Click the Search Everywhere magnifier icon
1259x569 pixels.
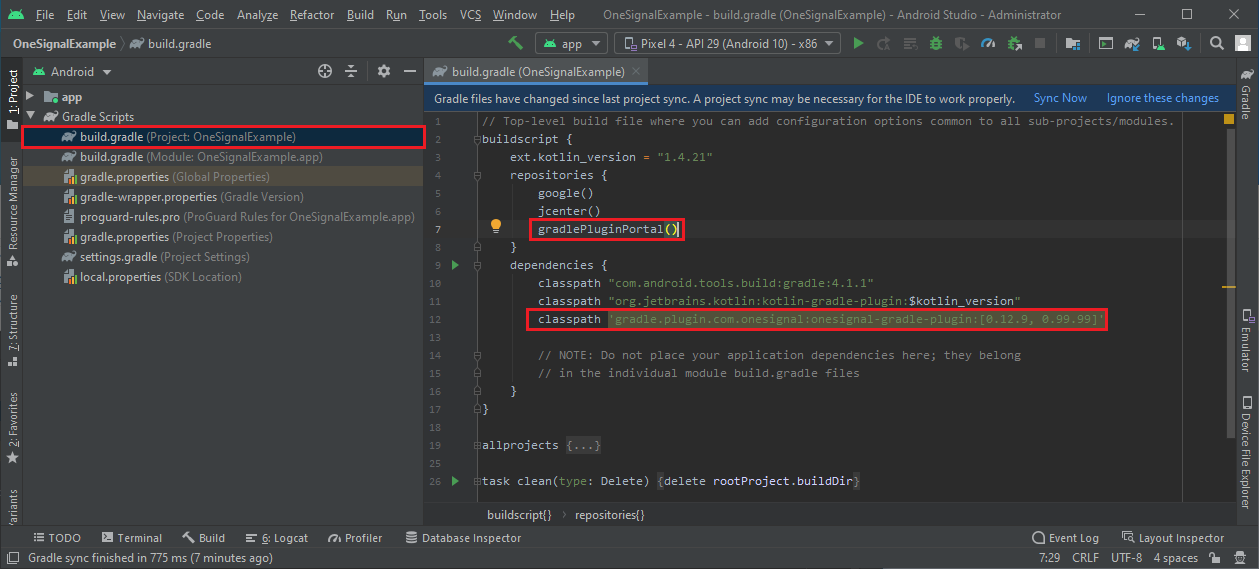tap(1217, 44)
